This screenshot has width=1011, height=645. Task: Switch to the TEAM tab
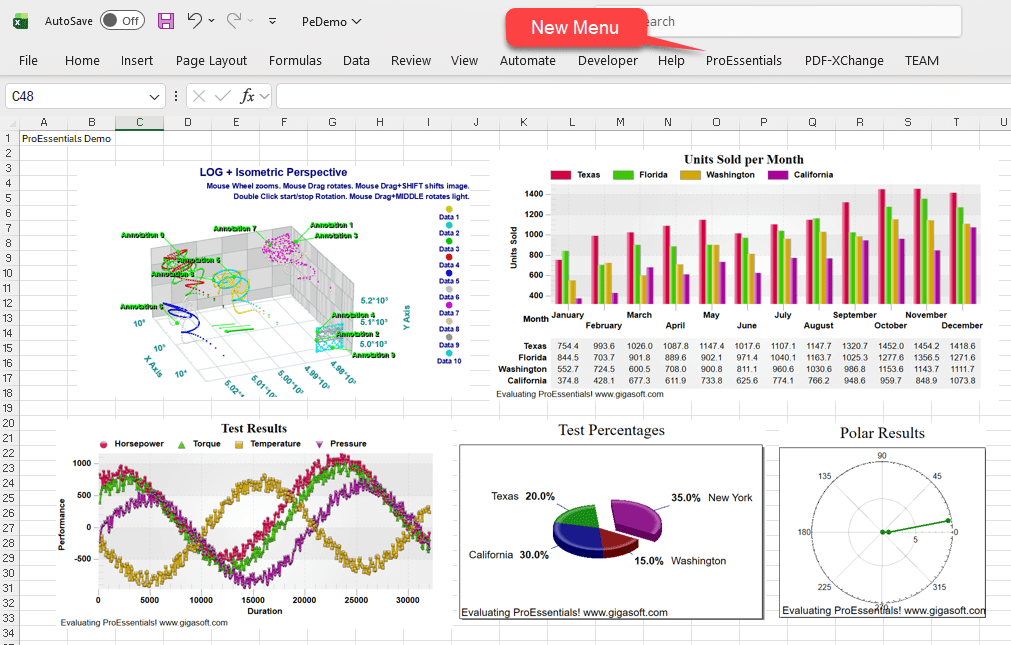(x=921, y=61)
